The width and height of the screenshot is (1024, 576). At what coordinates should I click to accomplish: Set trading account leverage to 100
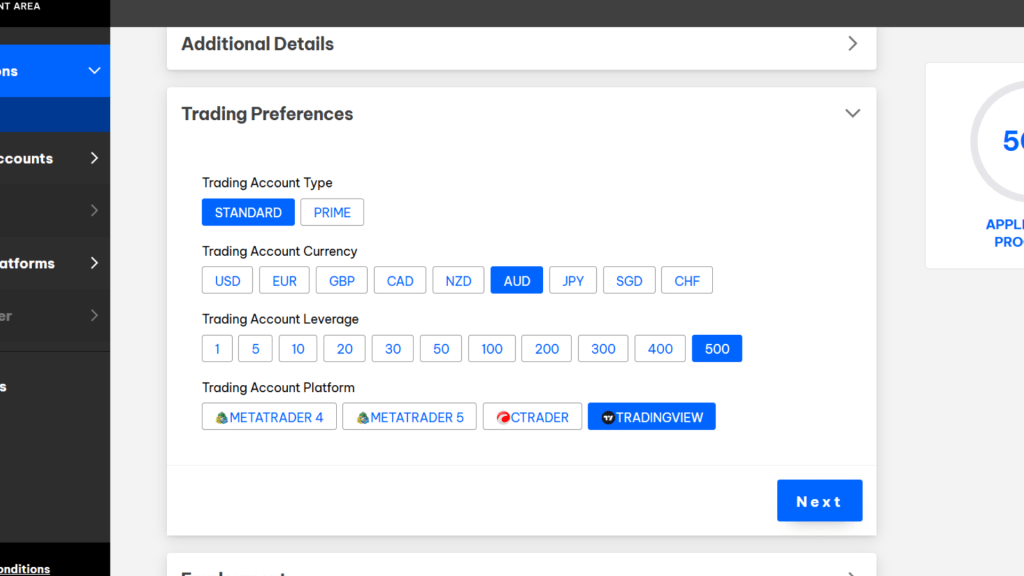coord(491,348)
